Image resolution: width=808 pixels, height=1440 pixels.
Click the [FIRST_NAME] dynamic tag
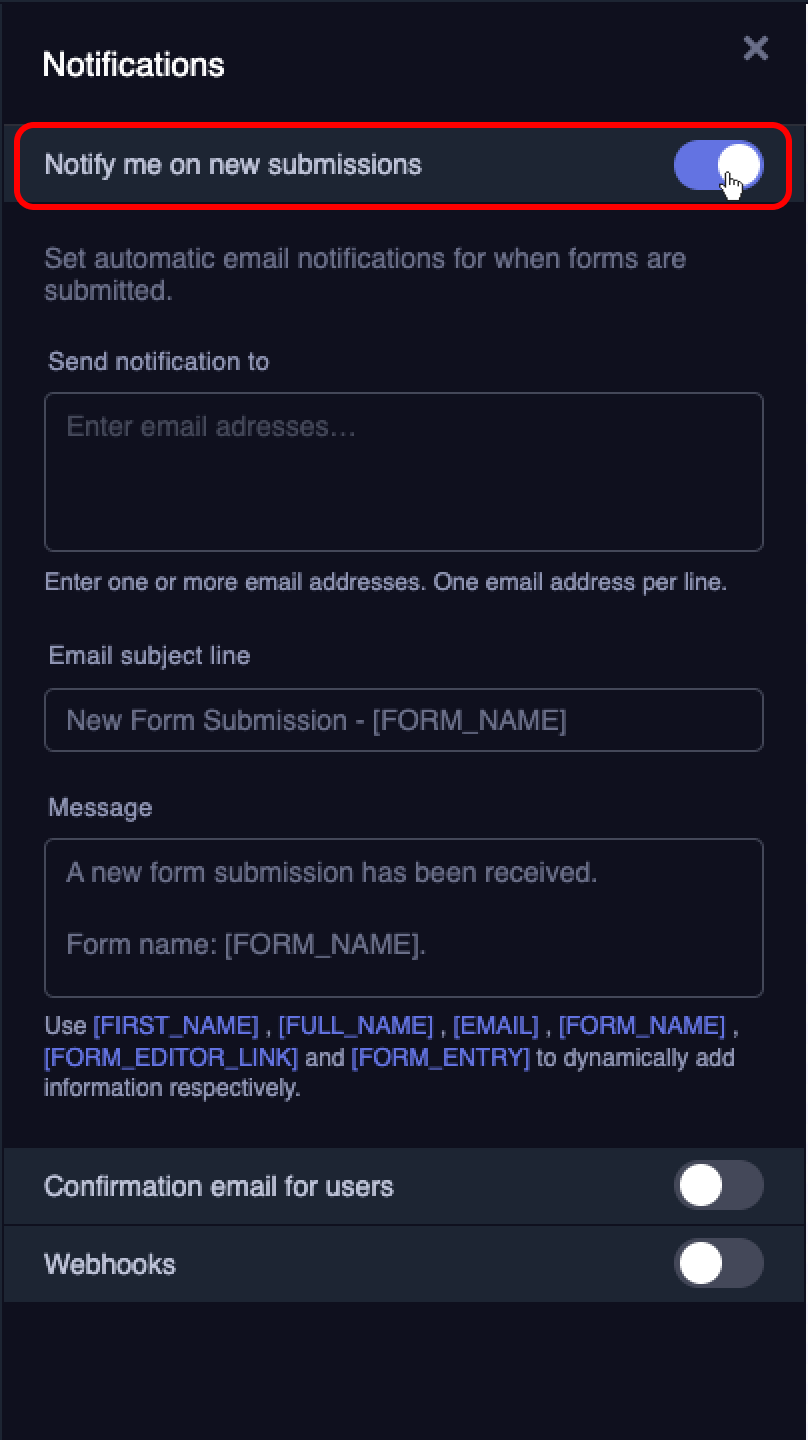173,1024
